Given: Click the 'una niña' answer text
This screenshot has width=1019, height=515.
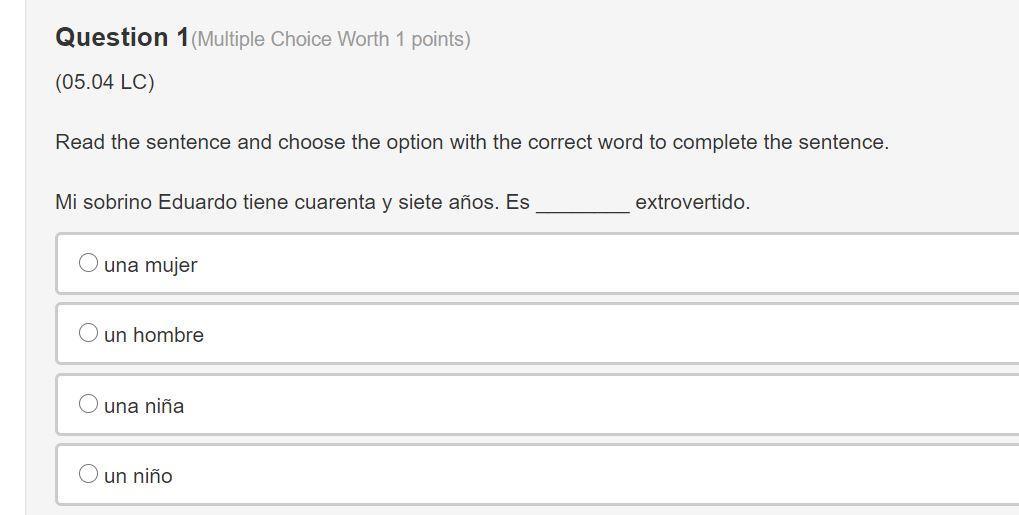Looking at the screenshot, I should point(144,406).
